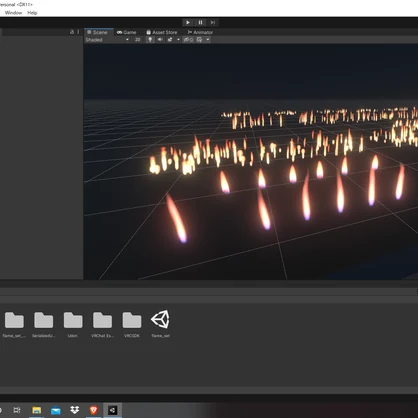Image resolution: width=418 pixels, height=418 pixels.
Task: Start Play mode with the Play button
Action: point(188,22)
